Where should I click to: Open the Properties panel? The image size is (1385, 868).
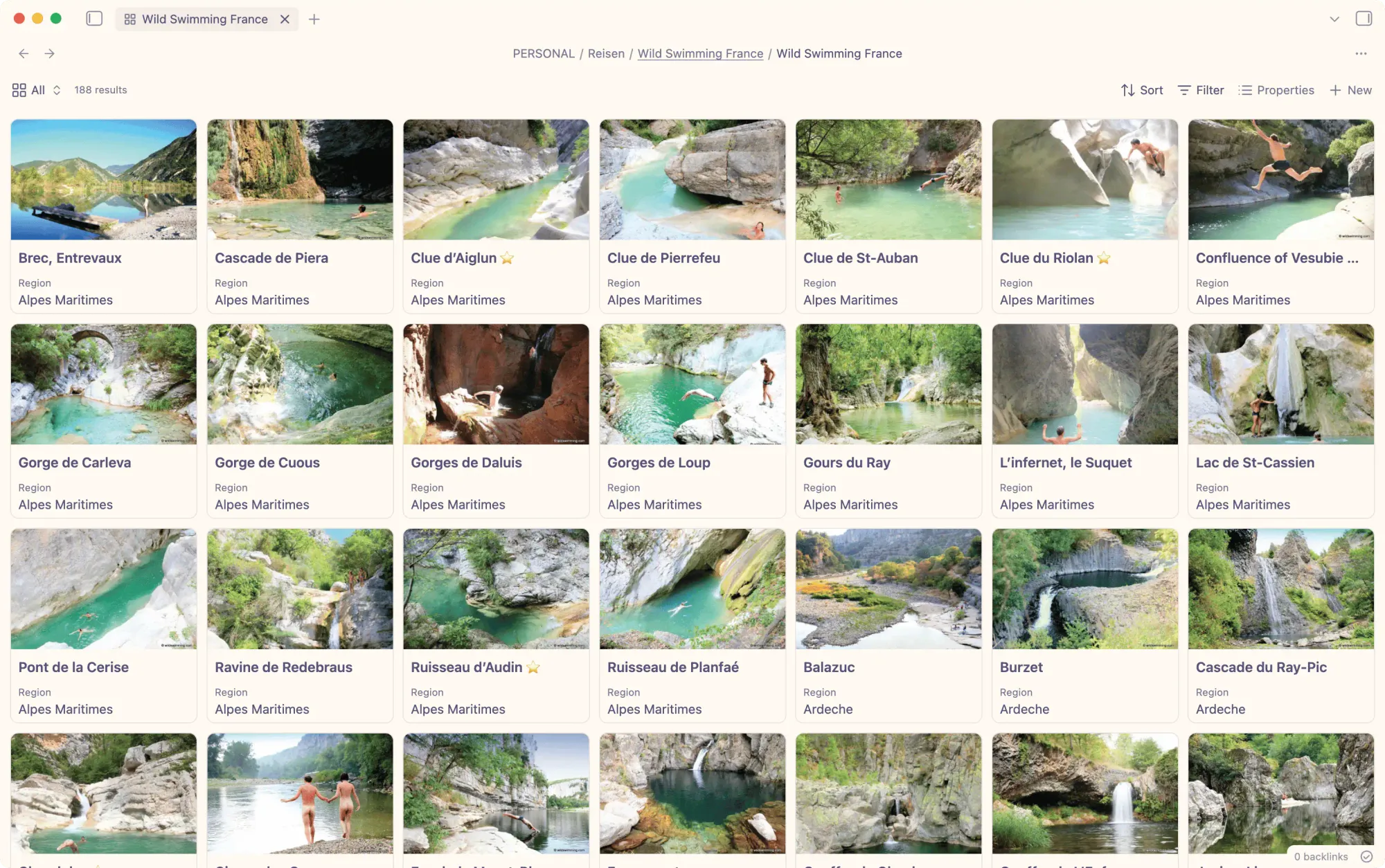pos(1276,90)
